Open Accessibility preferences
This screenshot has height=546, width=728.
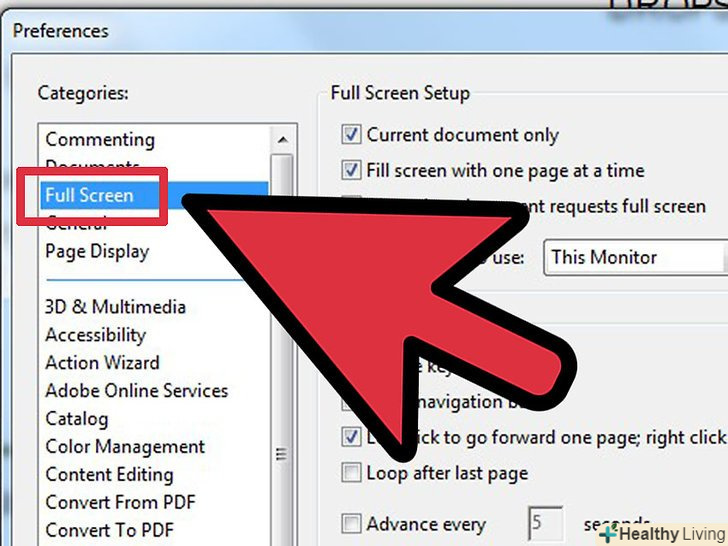click(96, 335)
